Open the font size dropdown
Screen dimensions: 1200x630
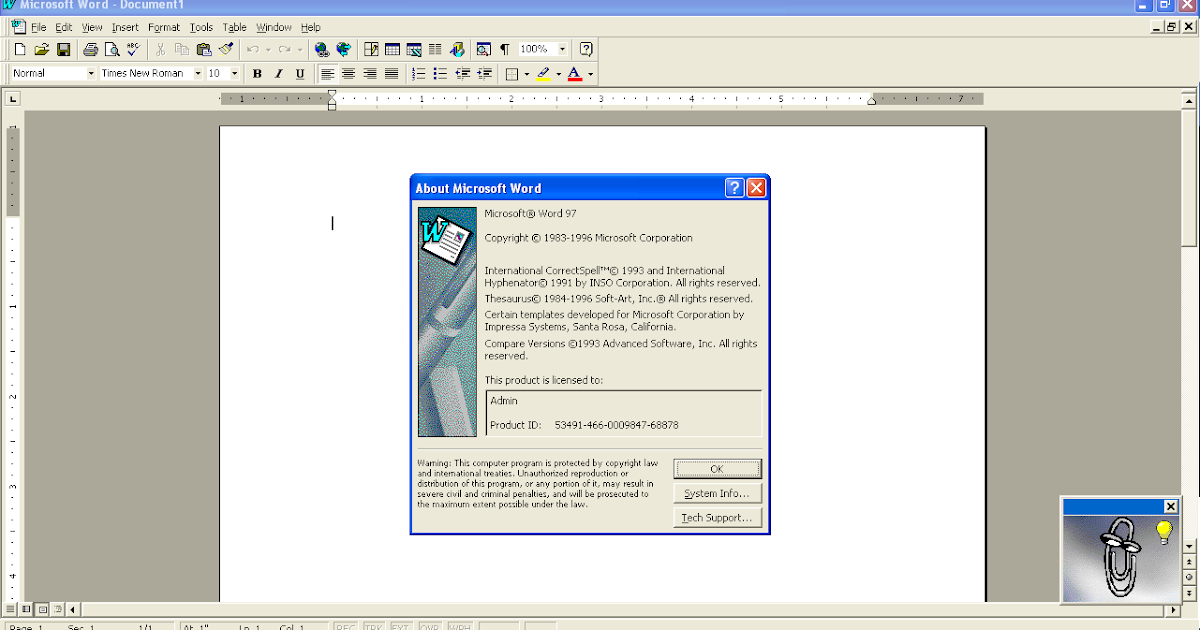point(235,74)
